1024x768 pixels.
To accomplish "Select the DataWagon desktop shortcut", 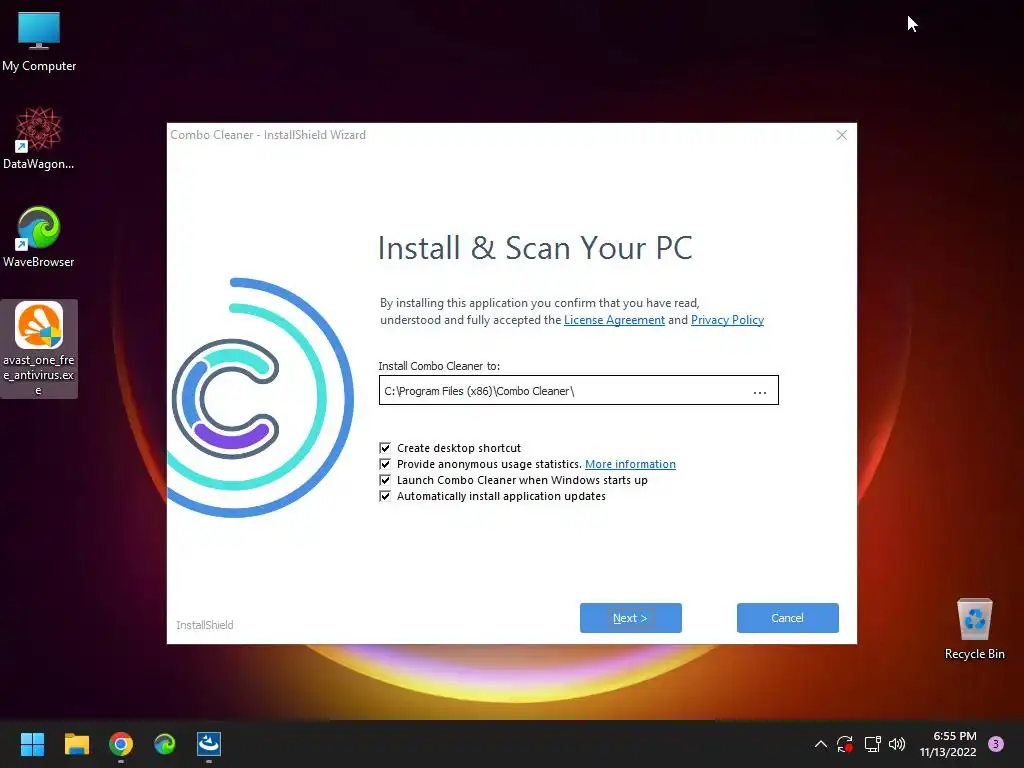I will pyautogui.click(x=39, y=138).
